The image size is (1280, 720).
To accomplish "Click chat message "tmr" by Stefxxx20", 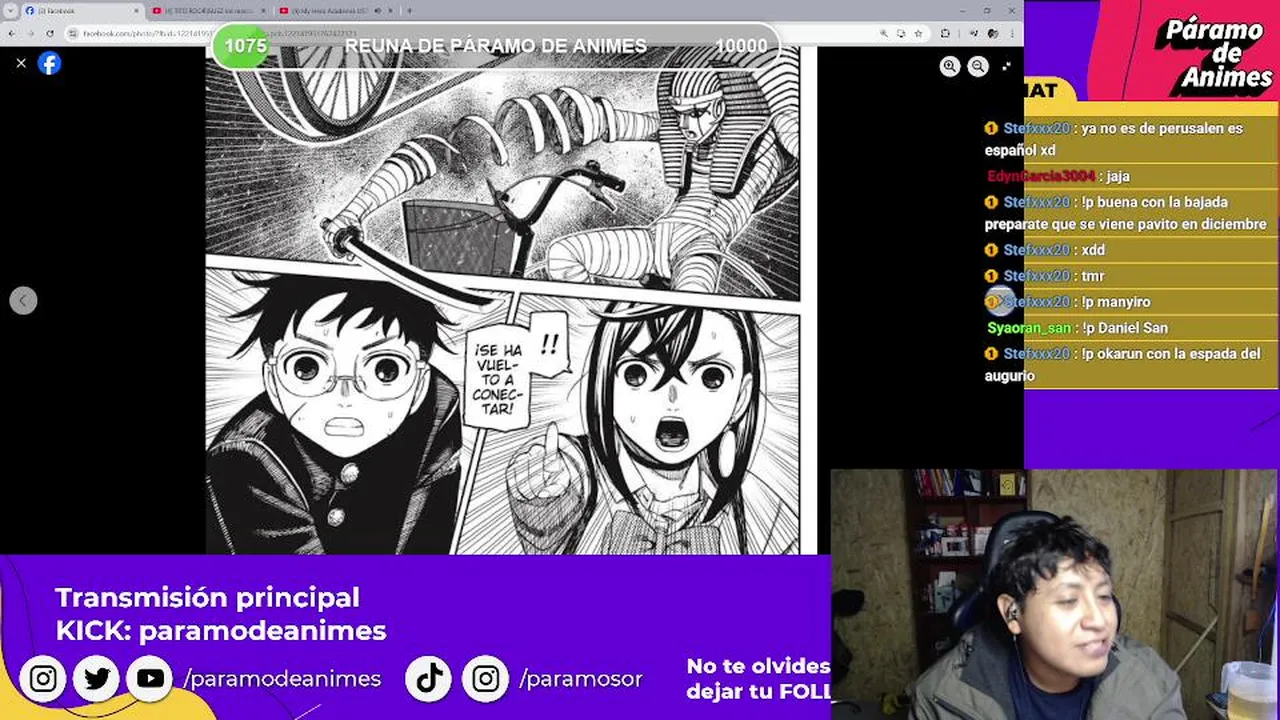I will (x=1093, y=276).
